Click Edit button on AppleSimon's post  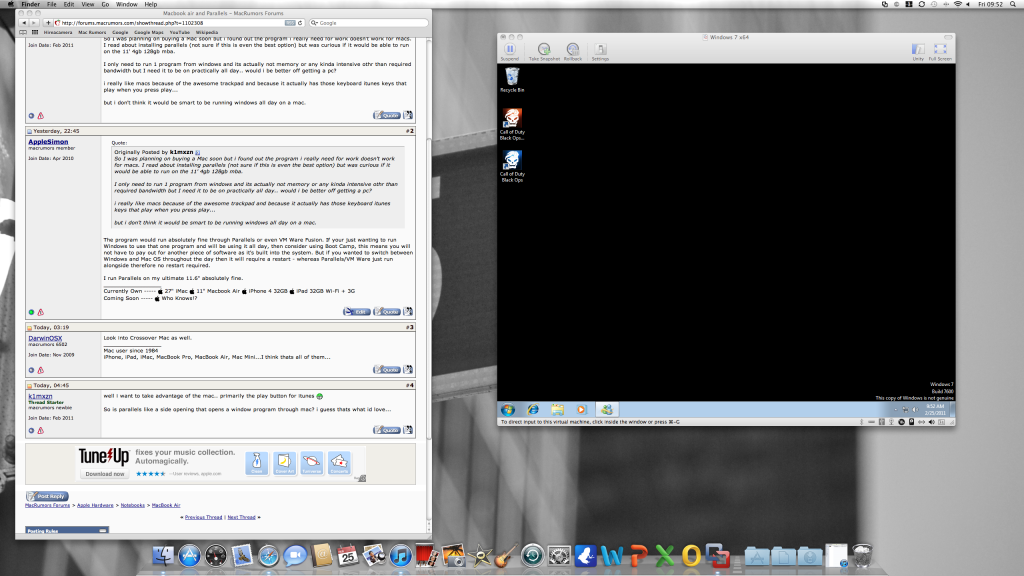[357, 312]
